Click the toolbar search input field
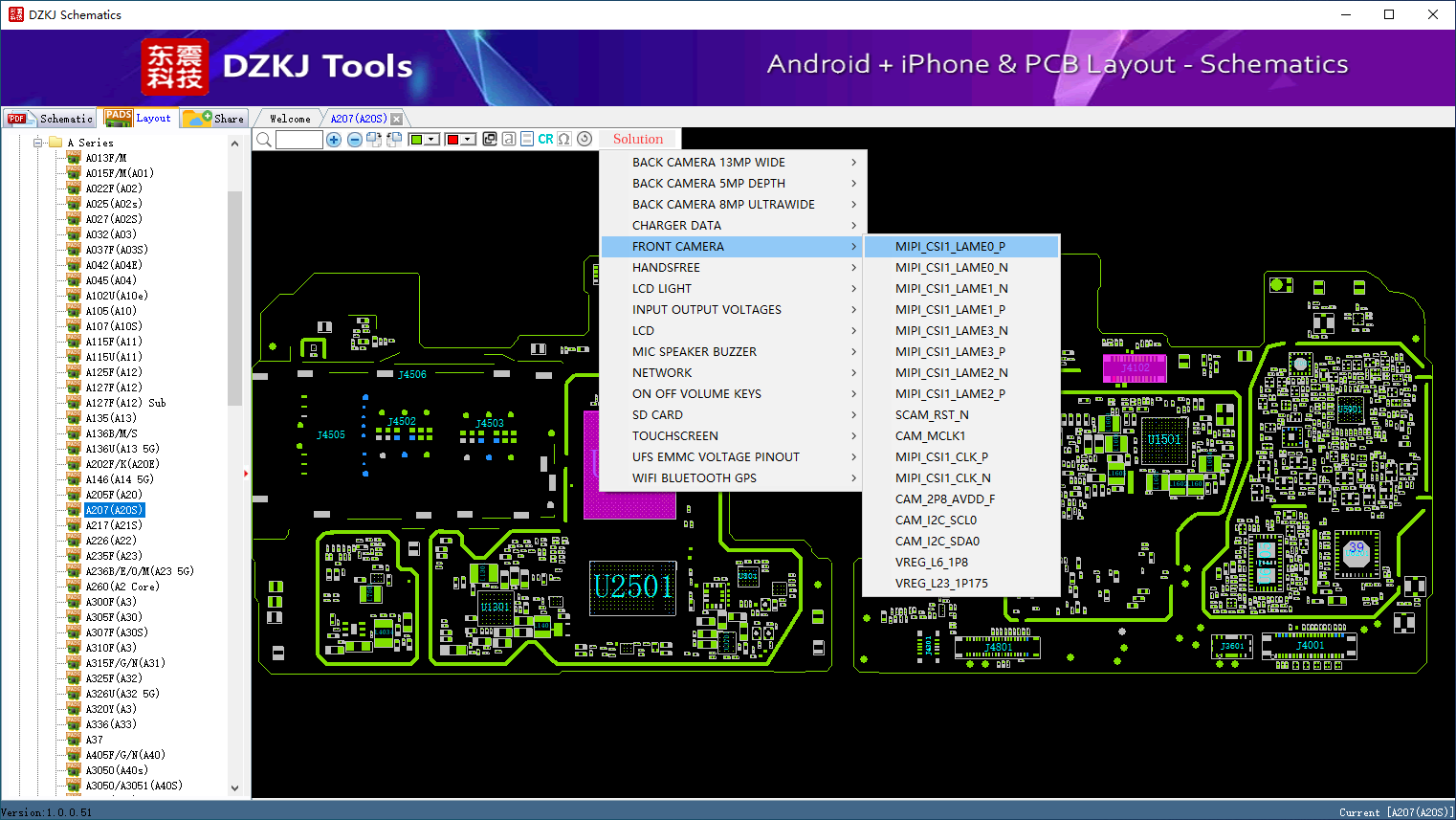The height and width of the screenshot is (820, 1456). pyautogui.click(x=299, y=140)
